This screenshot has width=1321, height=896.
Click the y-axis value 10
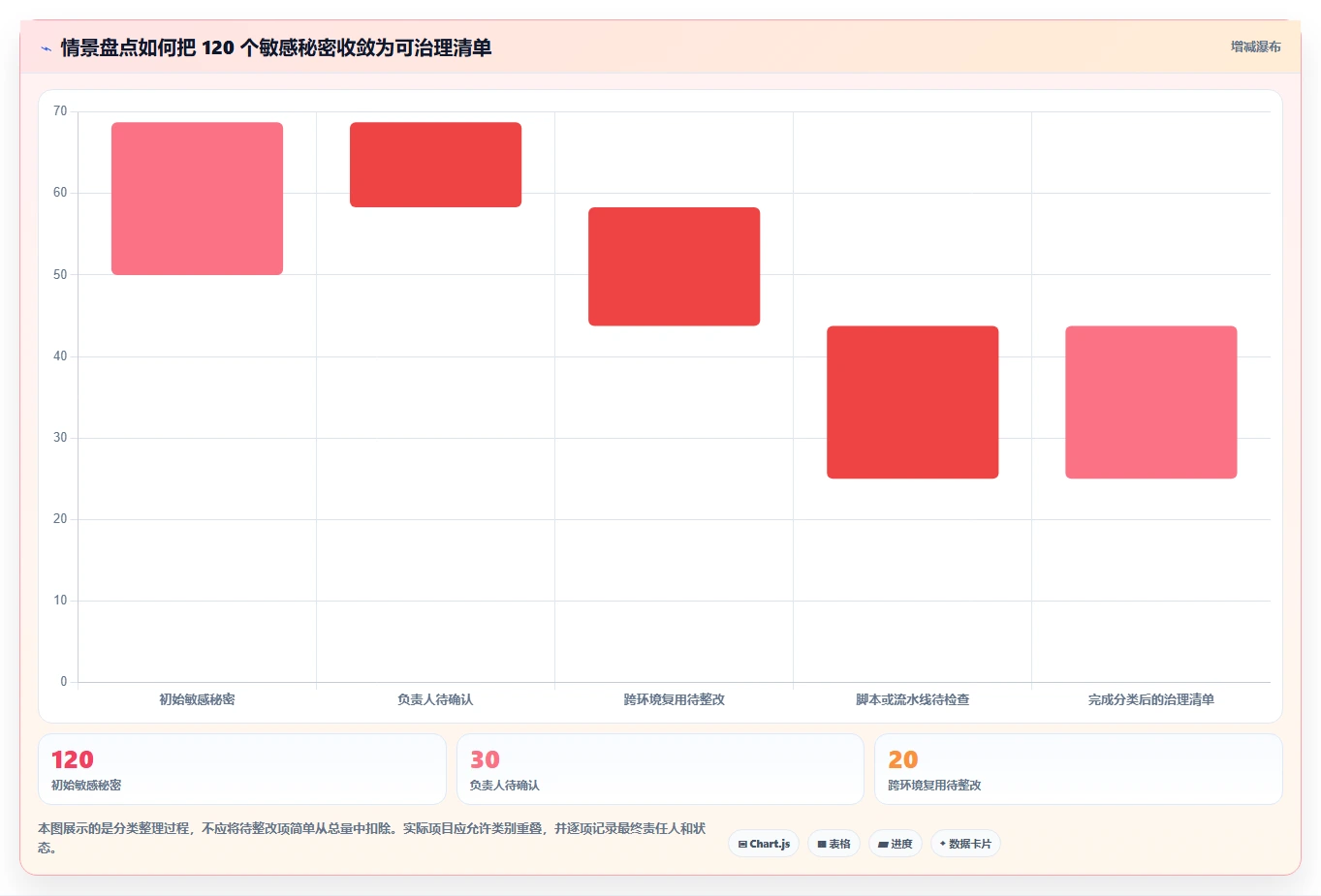[x=60, y=601]
